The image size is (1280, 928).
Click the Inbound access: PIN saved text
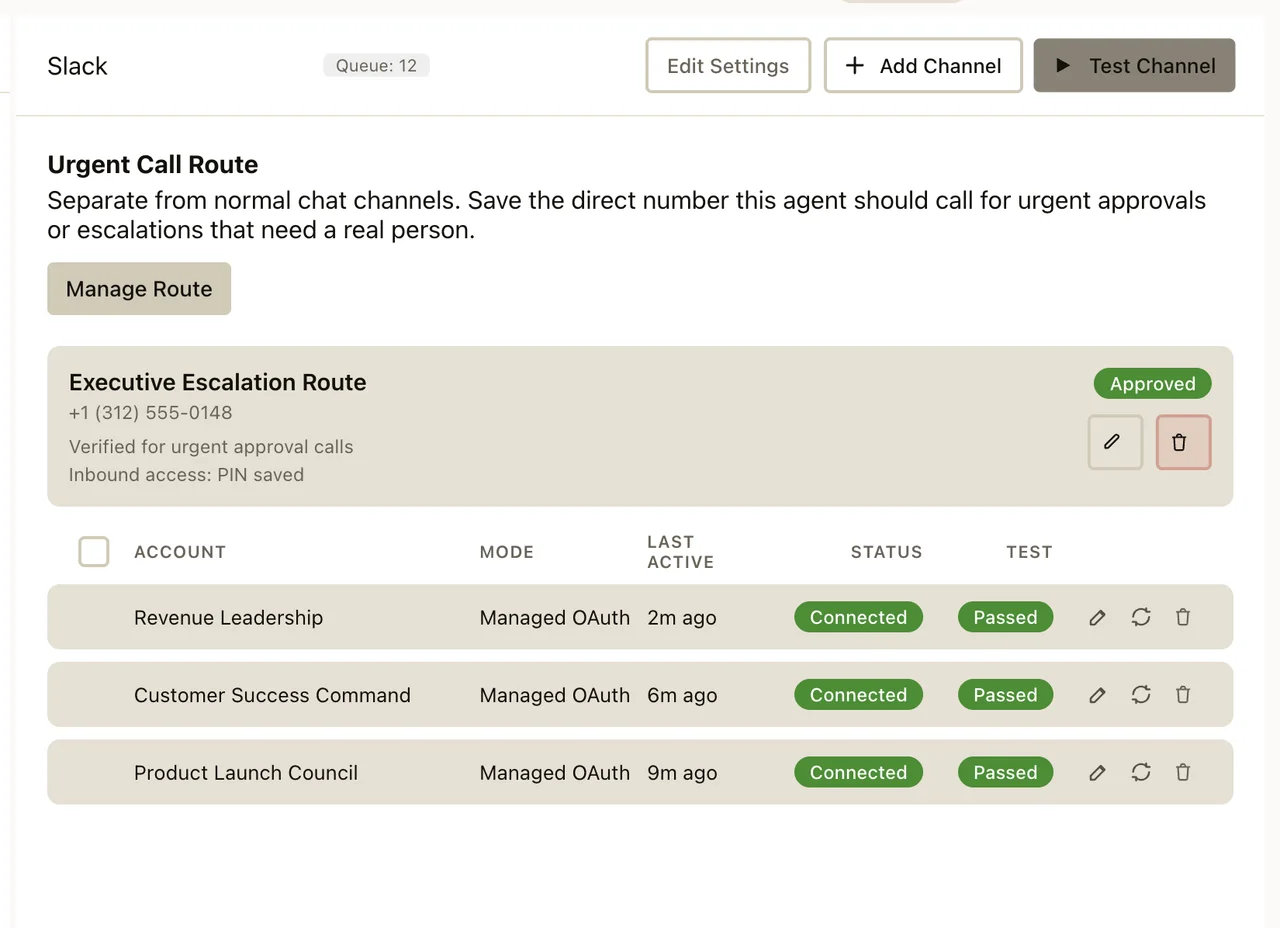(186, 475)
